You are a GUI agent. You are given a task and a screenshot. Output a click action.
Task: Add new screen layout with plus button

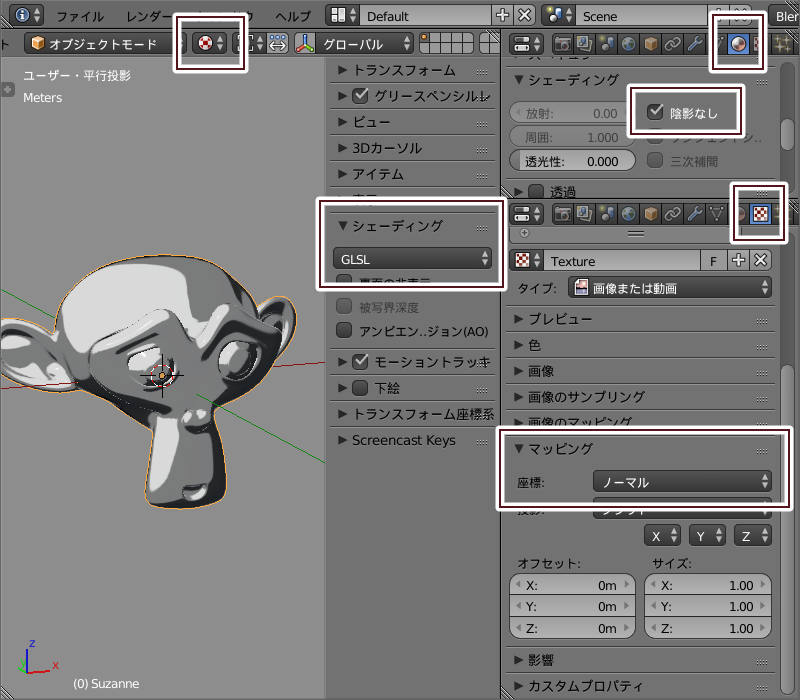tap(502, 15)
